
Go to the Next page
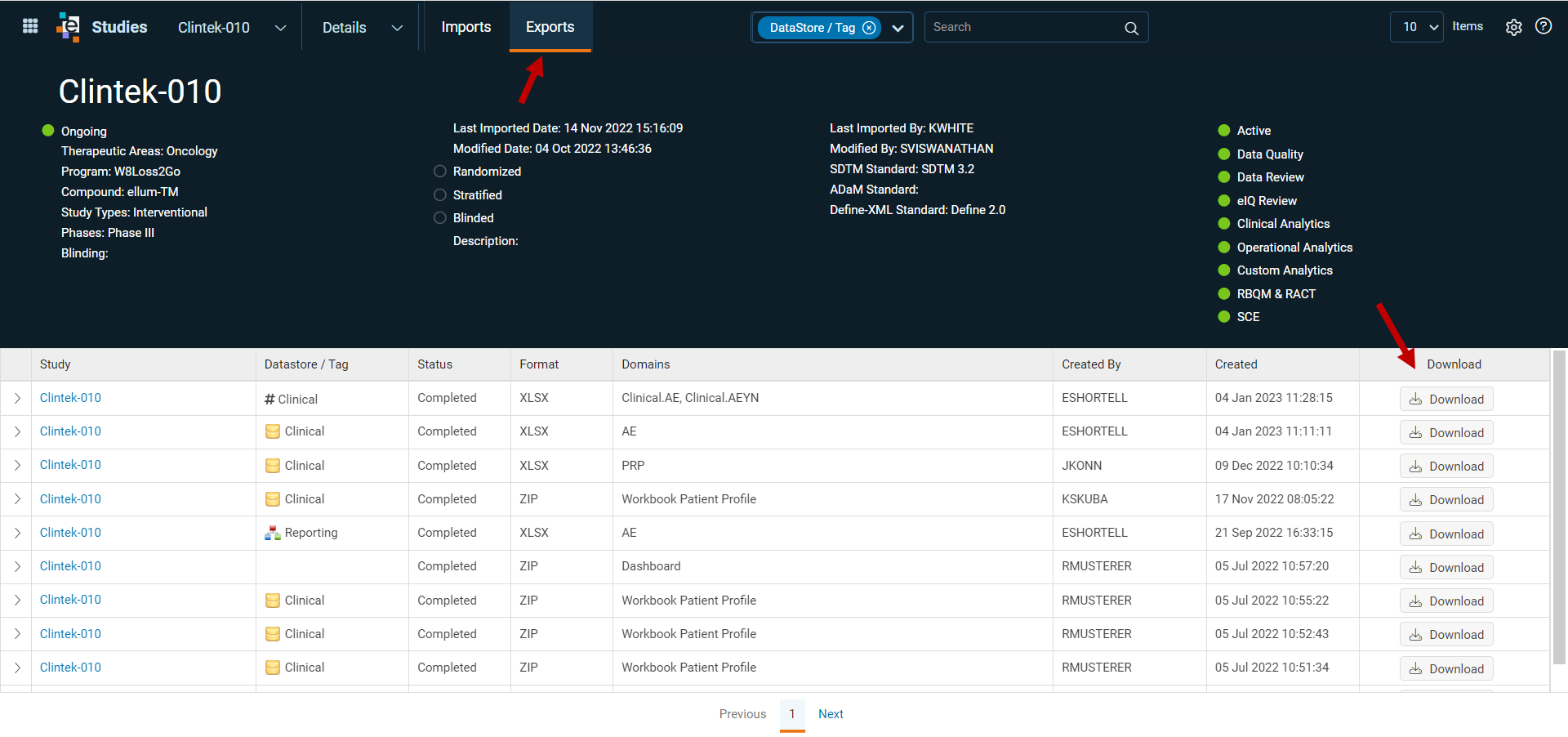tap(831, 714)
